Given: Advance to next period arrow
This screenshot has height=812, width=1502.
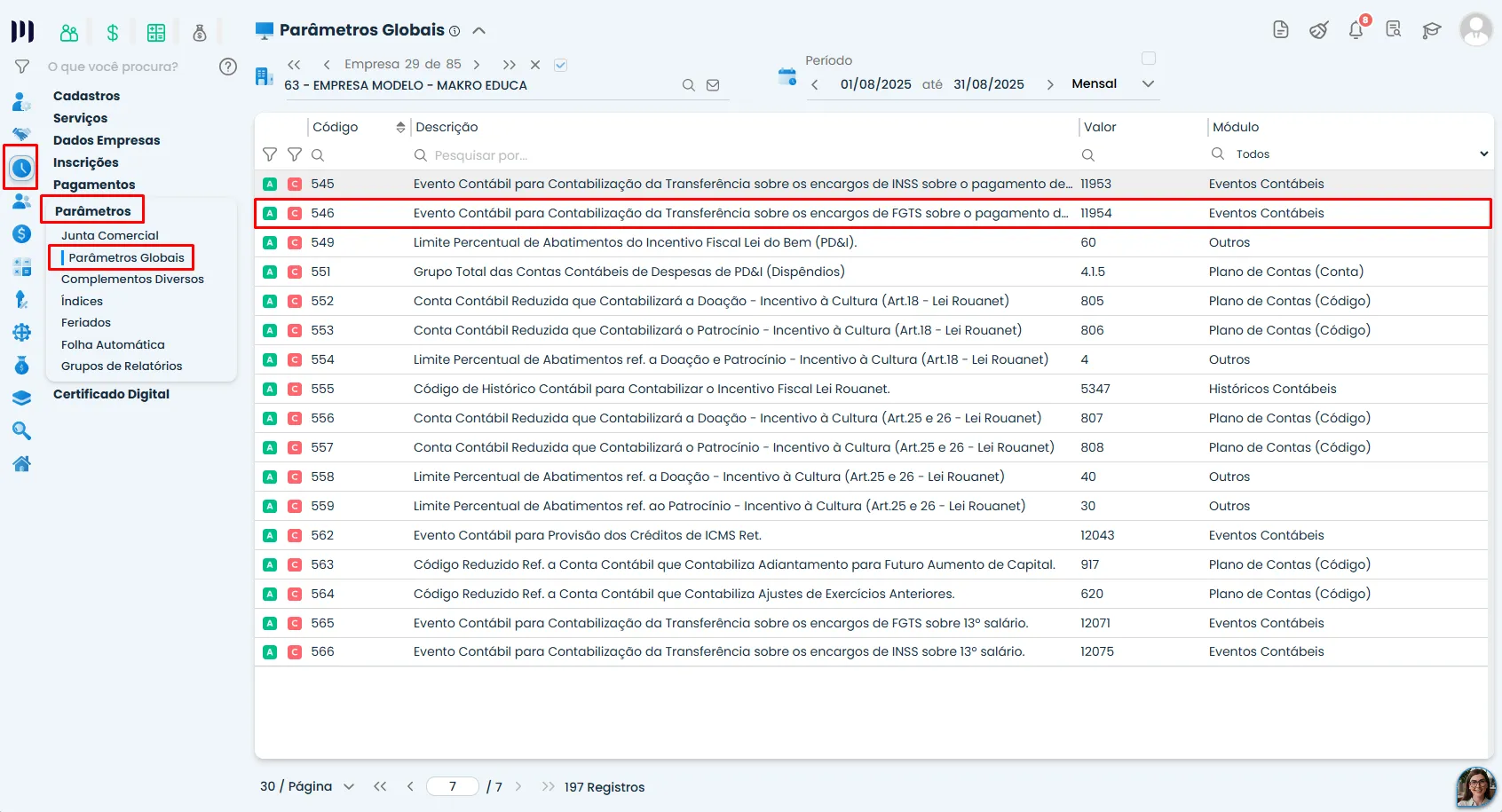Looking at the screenshot, I should point(1050,84).
